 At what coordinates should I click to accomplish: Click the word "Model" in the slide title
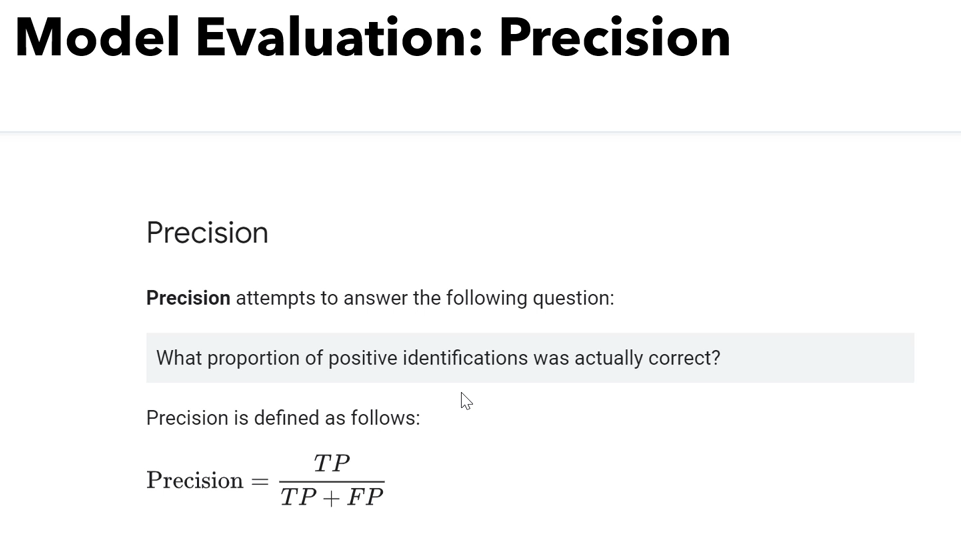(x=98, y=38)
